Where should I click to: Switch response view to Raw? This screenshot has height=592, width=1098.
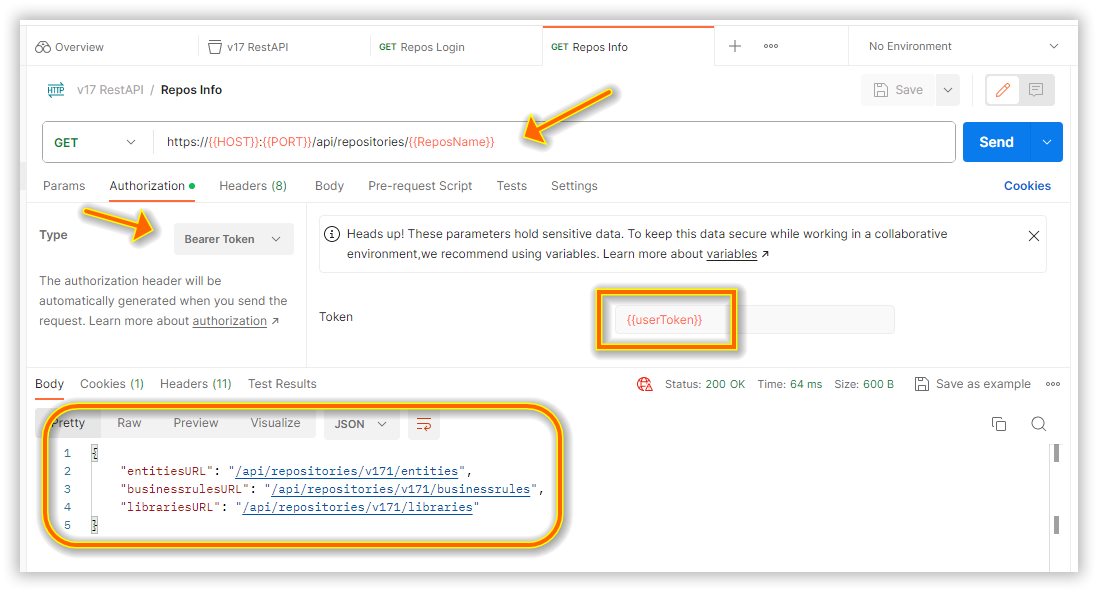pyautogui.click(x=129, y=423)
